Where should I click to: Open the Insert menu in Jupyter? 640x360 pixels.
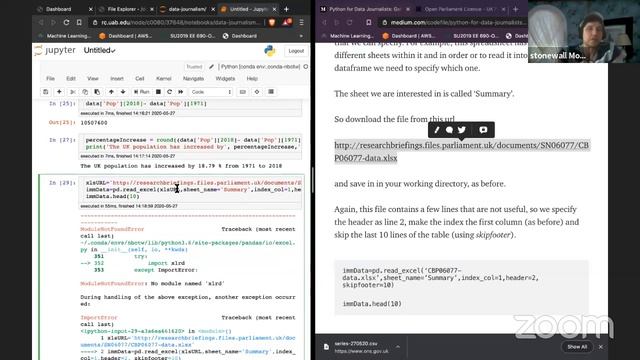pos(117,78)
